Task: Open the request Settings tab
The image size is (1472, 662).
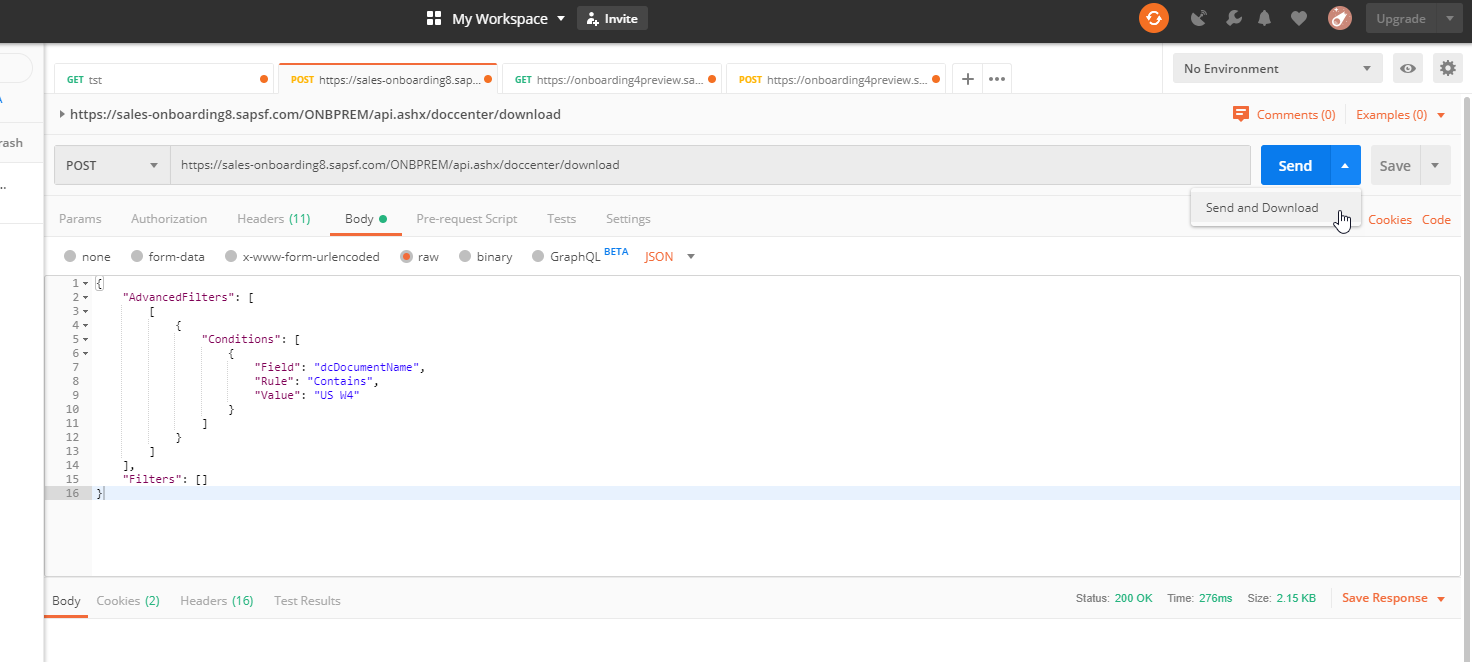Action: point(628,219)
